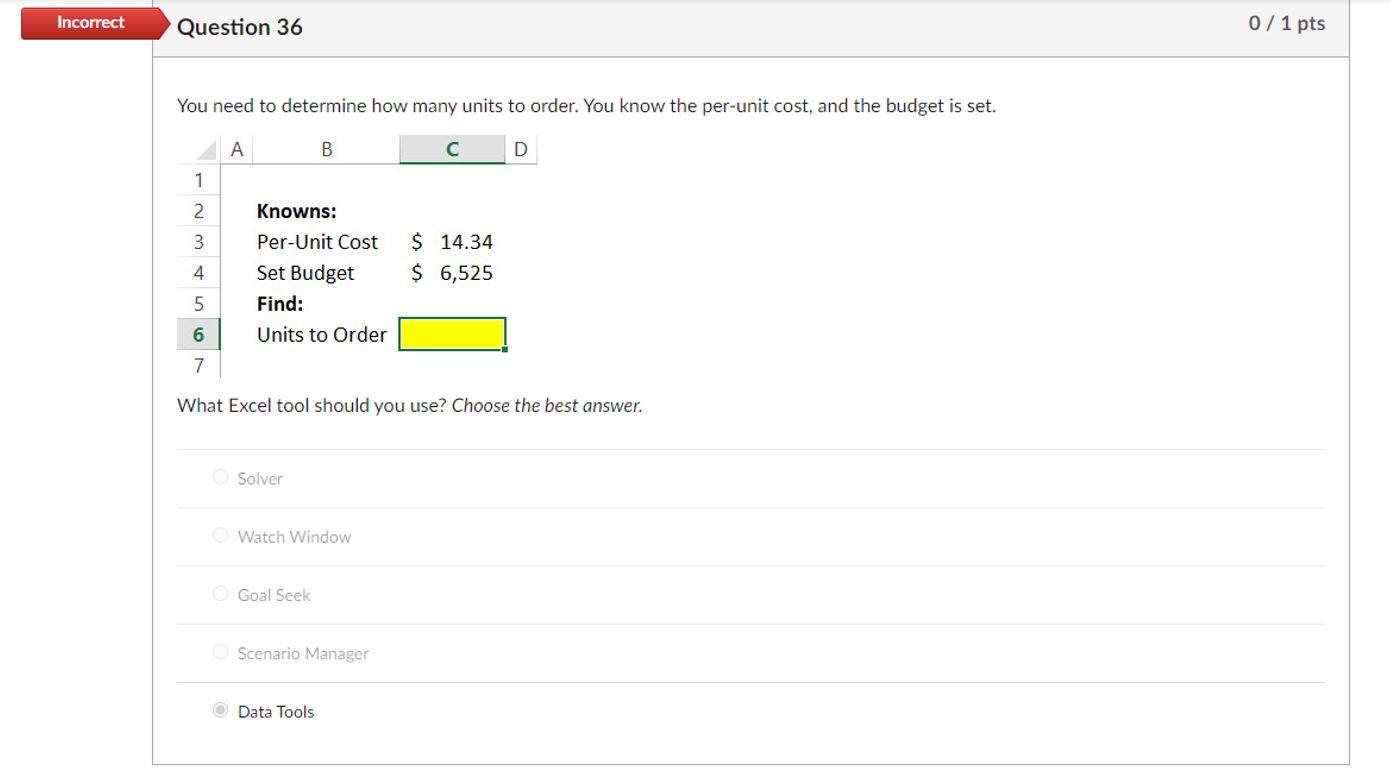
Task: Click the selected Data Tools radio button
Action: tap(220, 710)
